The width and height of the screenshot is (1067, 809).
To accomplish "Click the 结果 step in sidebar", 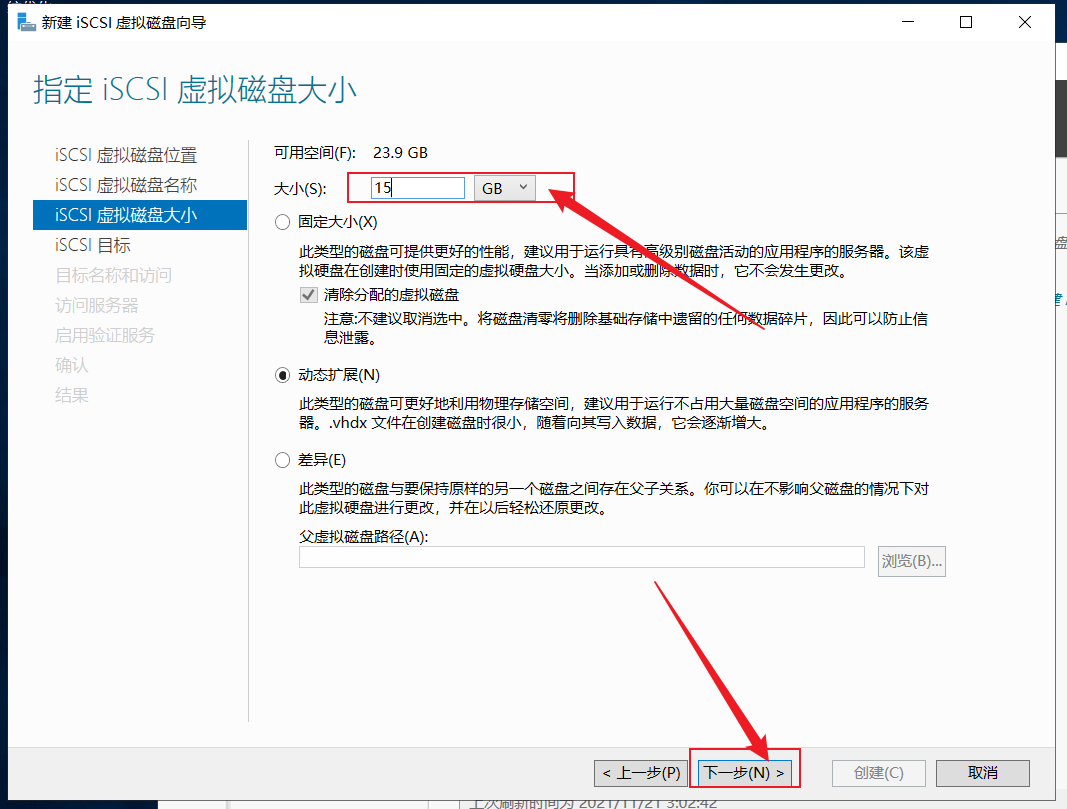I will click(71, 395).
